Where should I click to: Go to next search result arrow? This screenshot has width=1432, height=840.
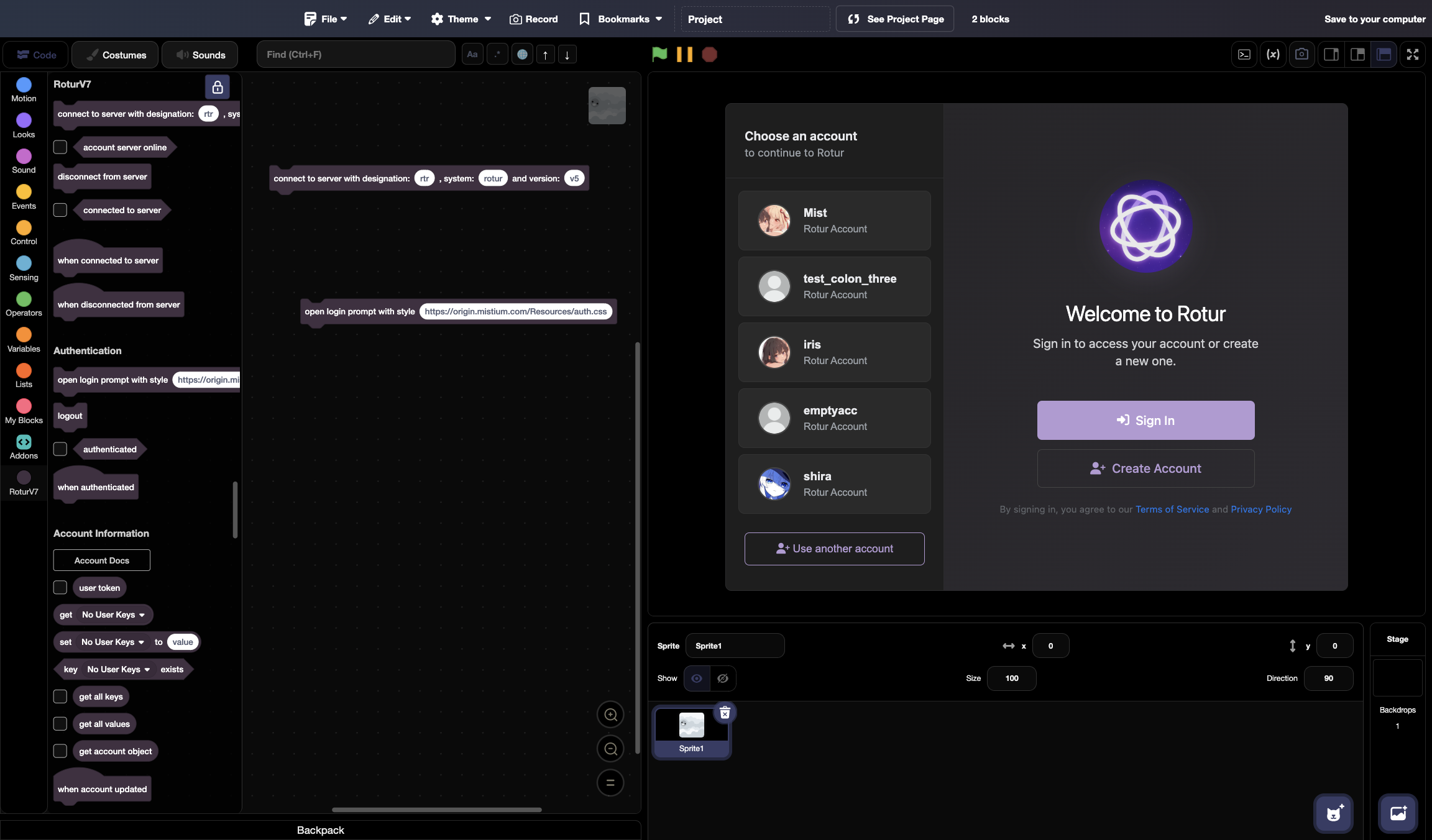(x=567, y=55)
